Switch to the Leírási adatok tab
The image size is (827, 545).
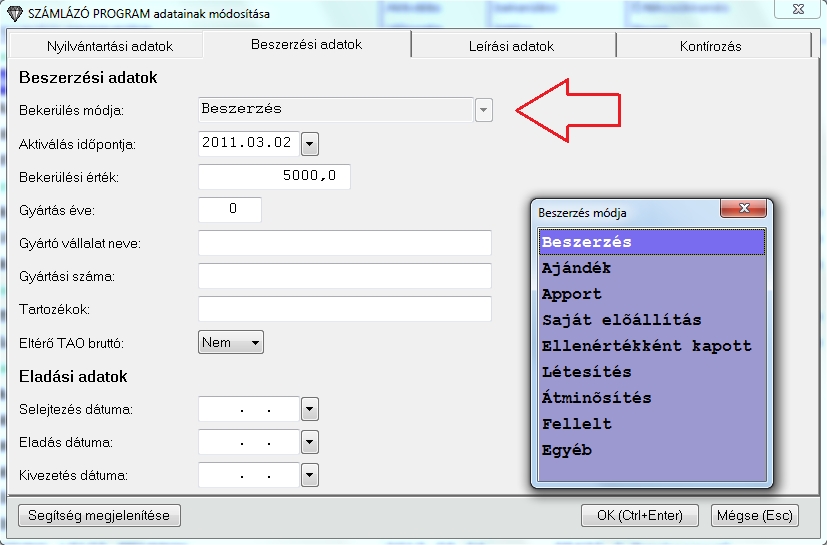tap(511, 46)
